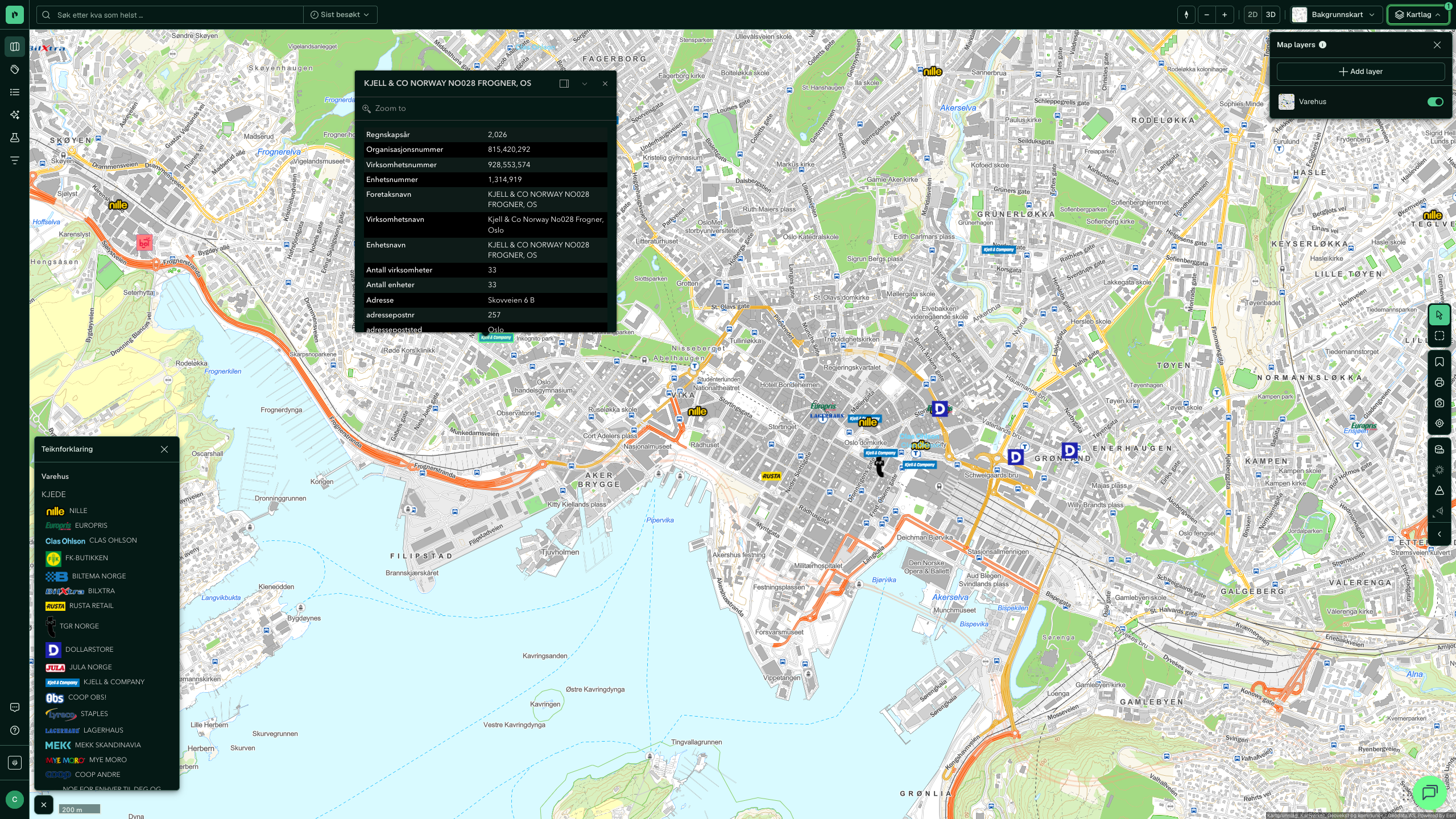Open the feedback message icon in sidebar
This screenshot has width=1456, height=819.
coord(15,708)
